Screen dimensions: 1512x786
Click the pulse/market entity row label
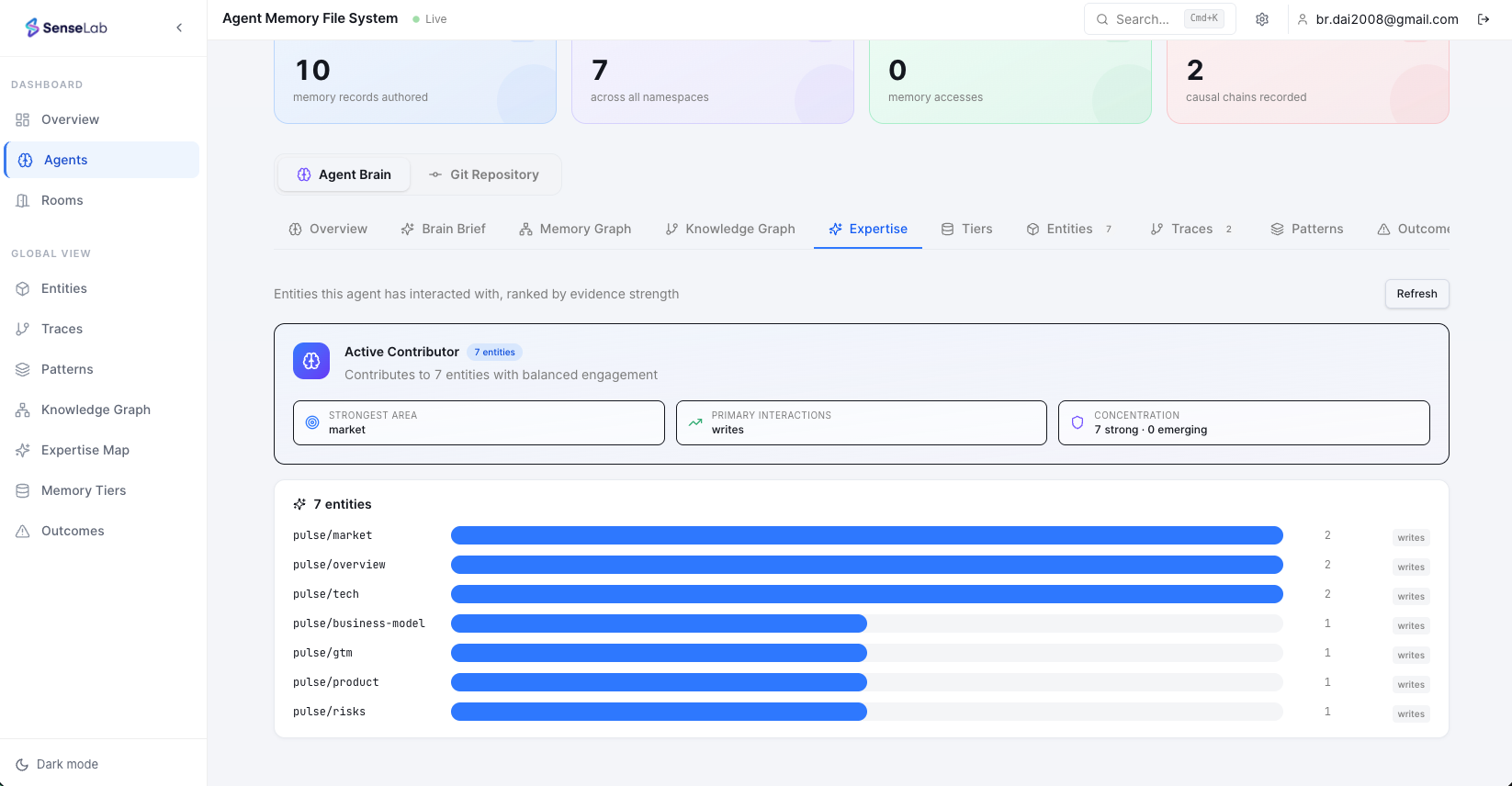click(x=333, y=535)
